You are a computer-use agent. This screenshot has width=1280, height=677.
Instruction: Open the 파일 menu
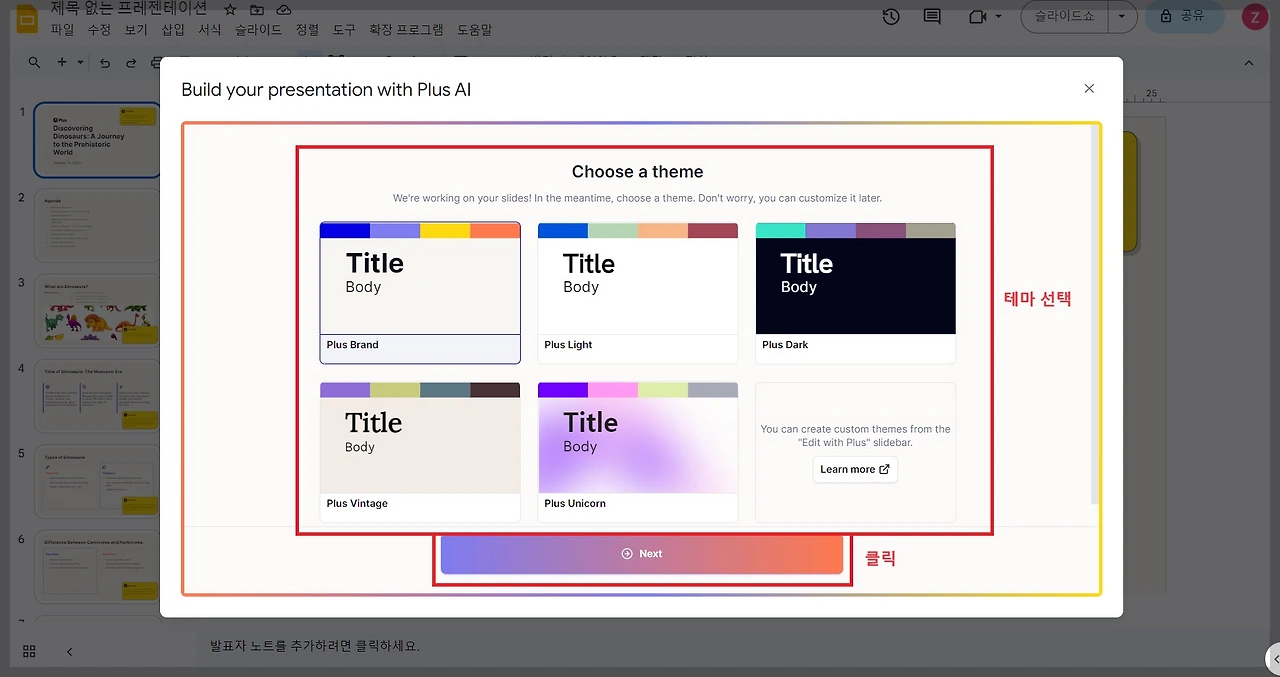click(62, 30)
